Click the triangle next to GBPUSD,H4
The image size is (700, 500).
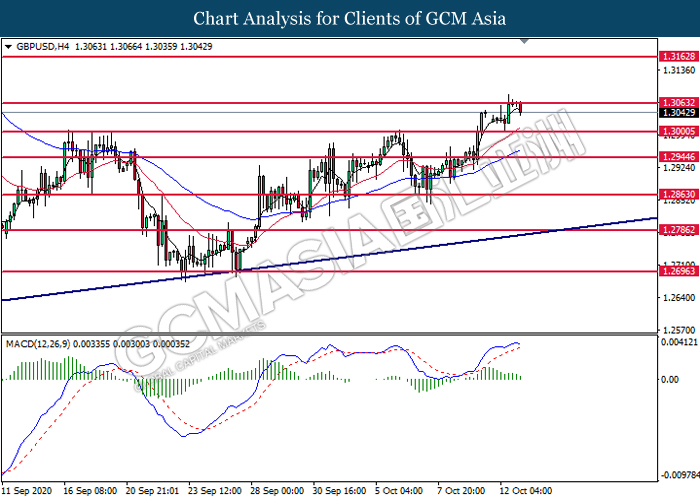pos(8,47)
